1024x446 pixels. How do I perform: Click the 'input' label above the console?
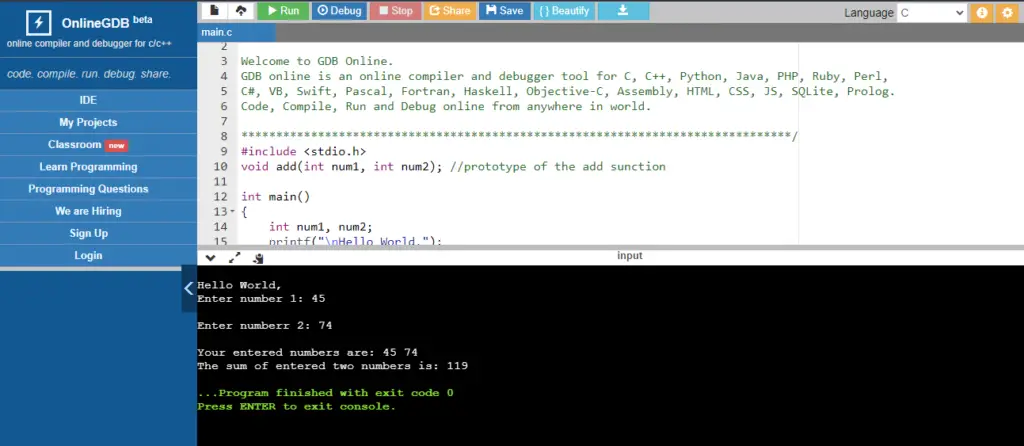tap(630, 255)
